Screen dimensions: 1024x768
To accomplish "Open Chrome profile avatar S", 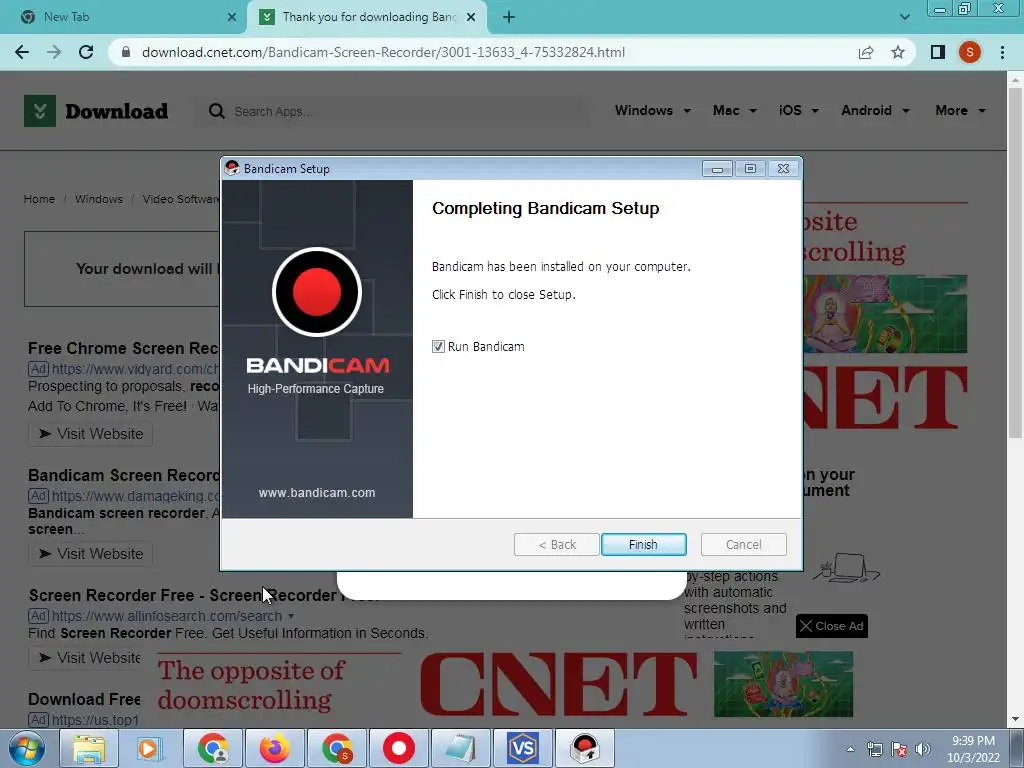I will pyautogui.click(x=970, y=52).
